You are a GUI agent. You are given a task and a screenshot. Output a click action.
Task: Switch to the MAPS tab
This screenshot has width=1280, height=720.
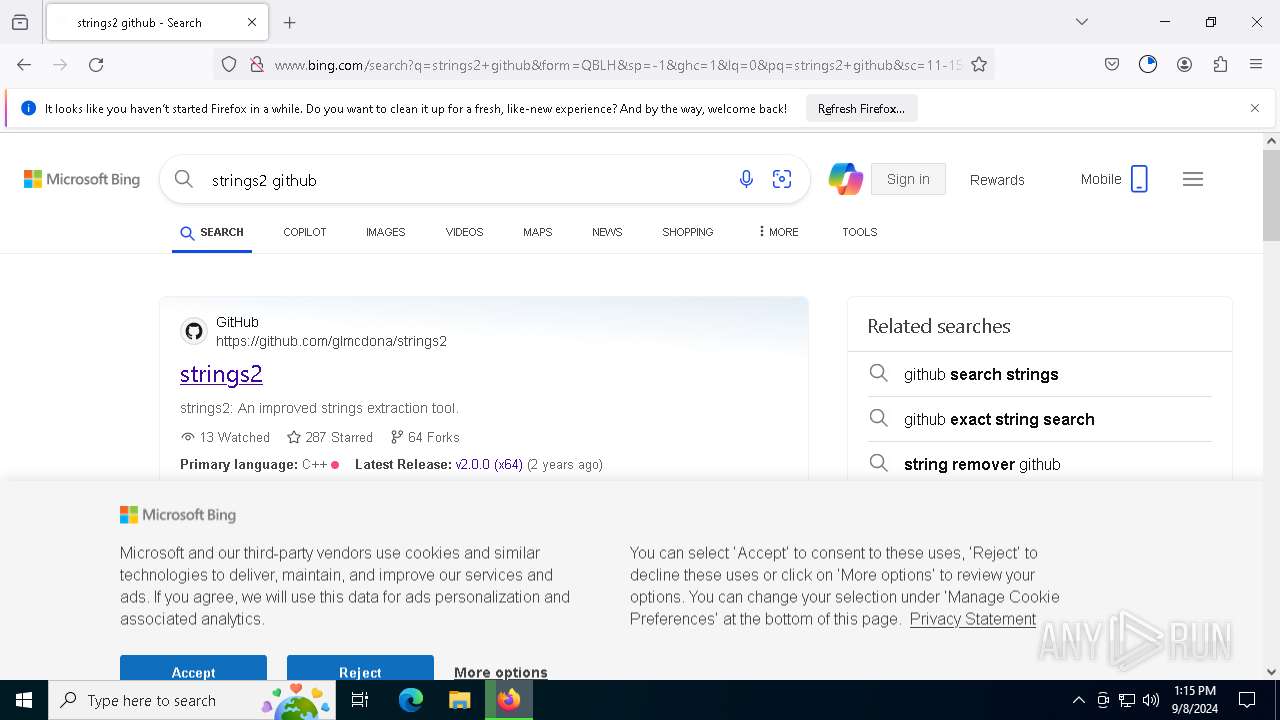click(x=537, y=232)
